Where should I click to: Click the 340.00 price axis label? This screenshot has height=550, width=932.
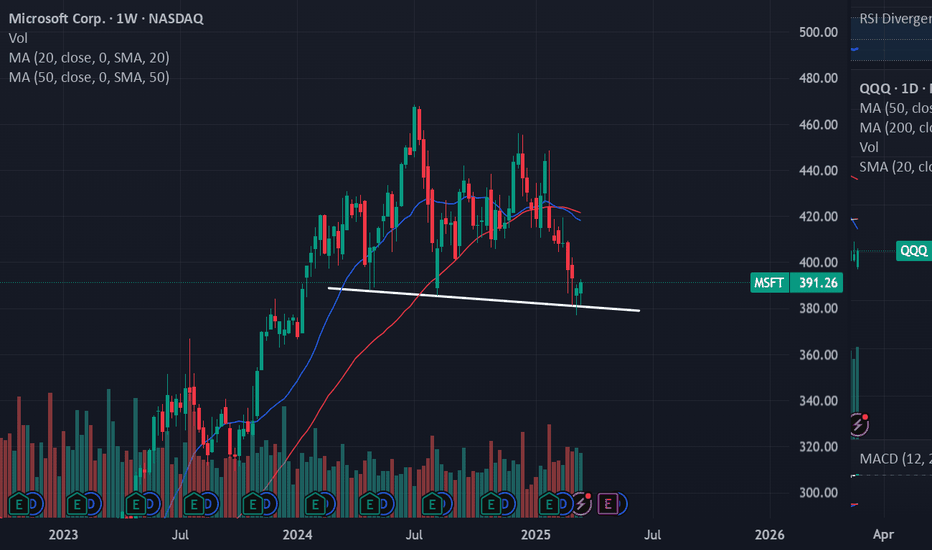click(818, 400)
